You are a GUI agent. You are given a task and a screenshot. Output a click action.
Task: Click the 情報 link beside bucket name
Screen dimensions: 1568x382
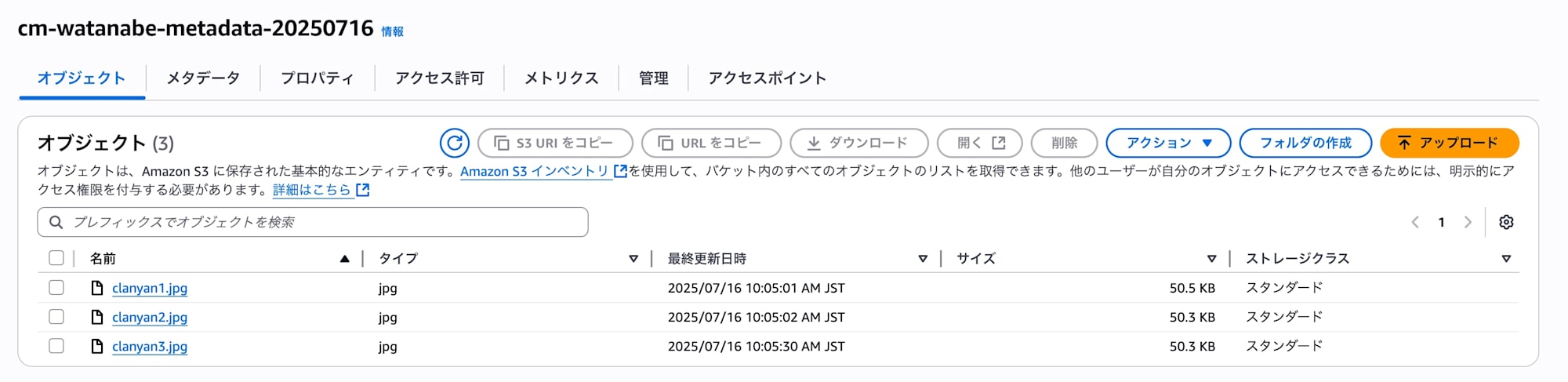tap(393, 31)
